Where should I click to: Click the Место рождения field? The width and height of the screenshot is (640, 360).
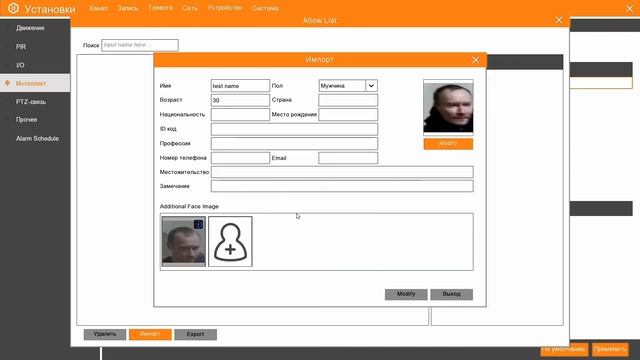click(x=348, y=115)
